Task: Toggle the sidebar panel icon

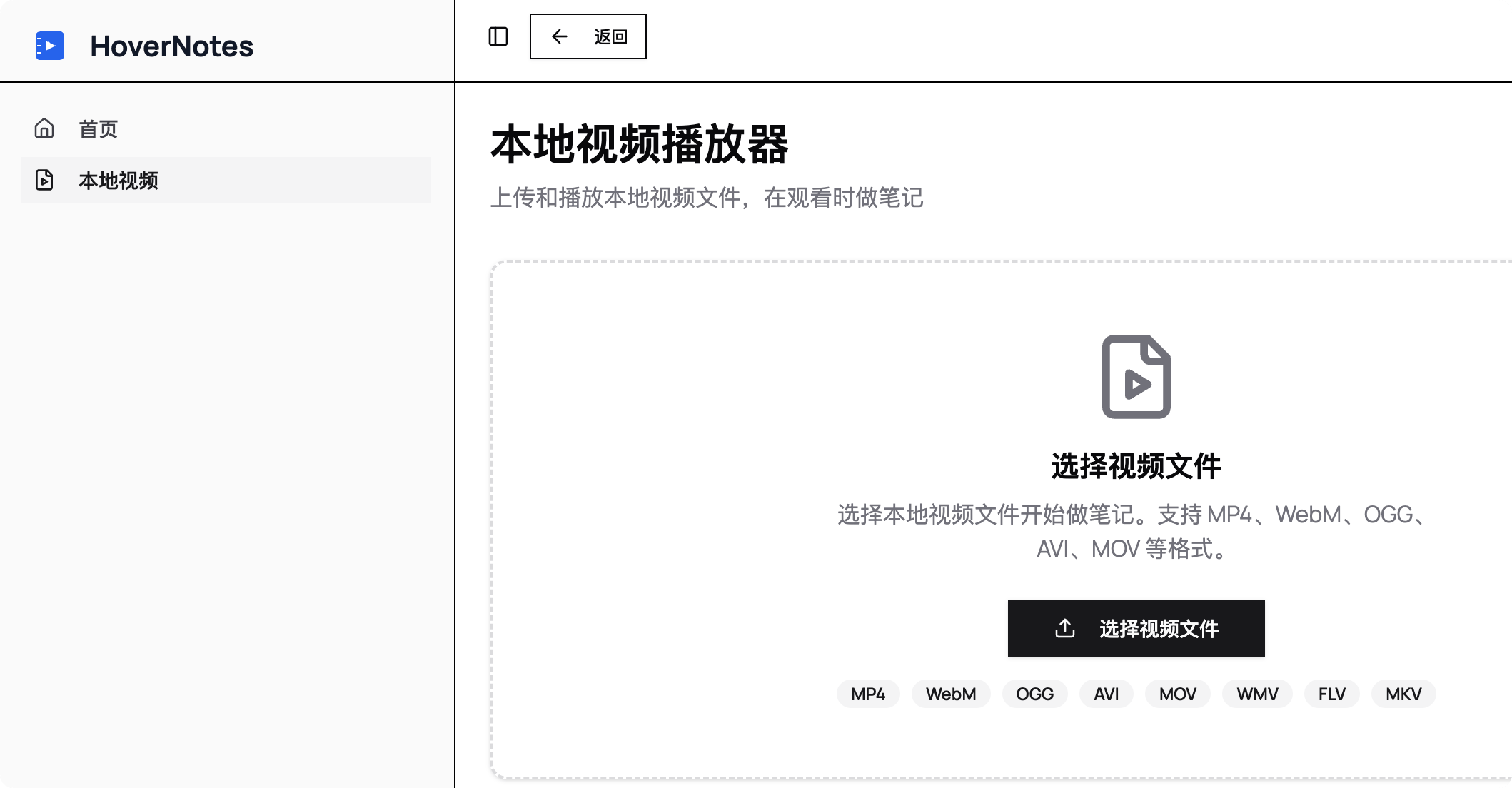Action: [498, 36]
